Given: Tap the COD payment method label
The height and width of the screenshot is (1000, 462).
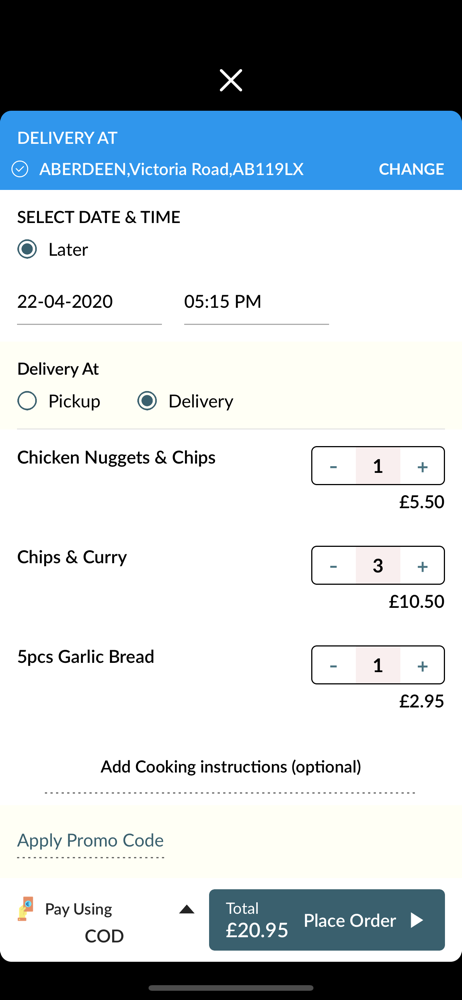Looking at the screenshot, I should (x=104, y=936).
